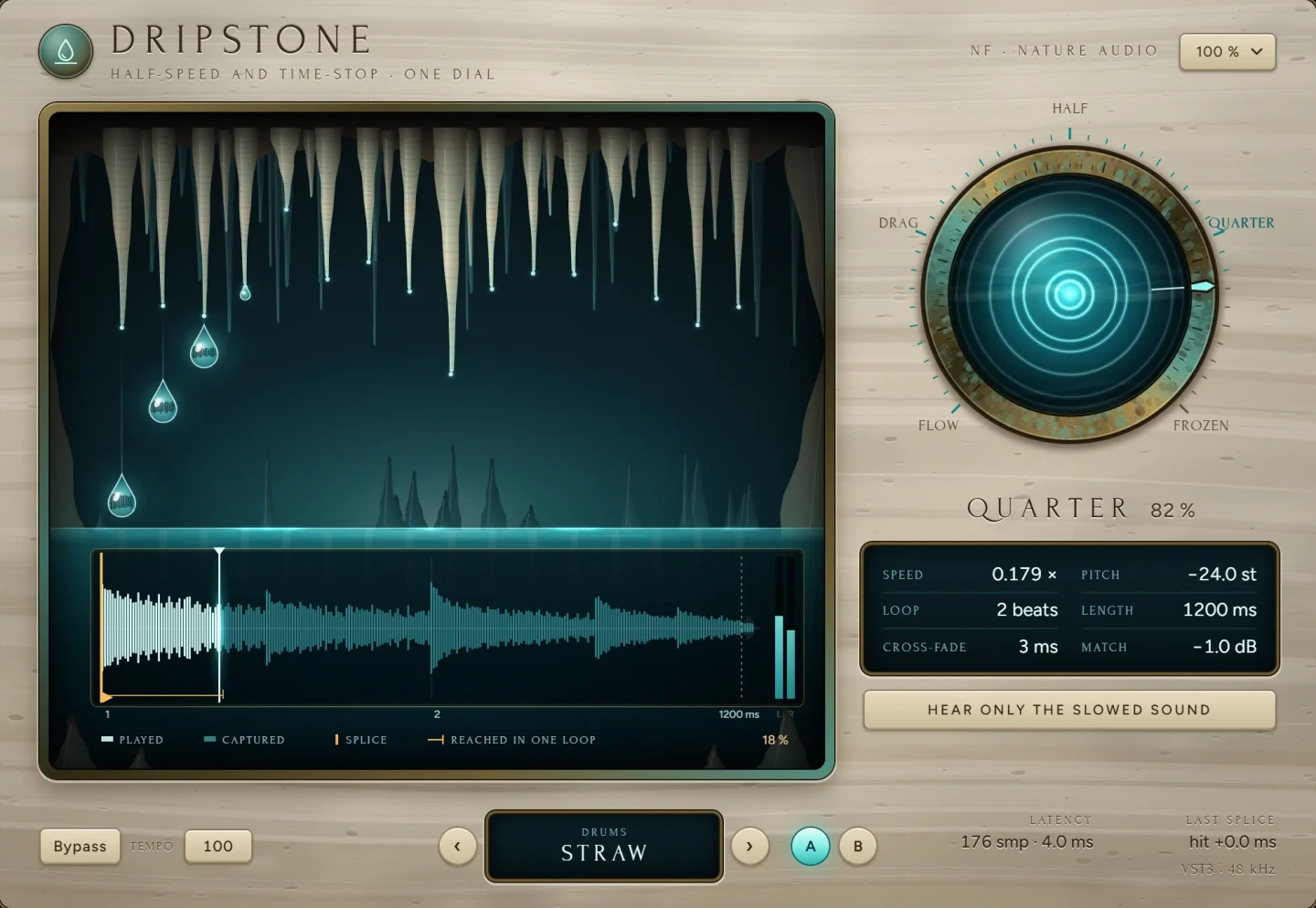Set the dial to DRAG position
The image size is (1316, 908).
[x=898, y=223]
